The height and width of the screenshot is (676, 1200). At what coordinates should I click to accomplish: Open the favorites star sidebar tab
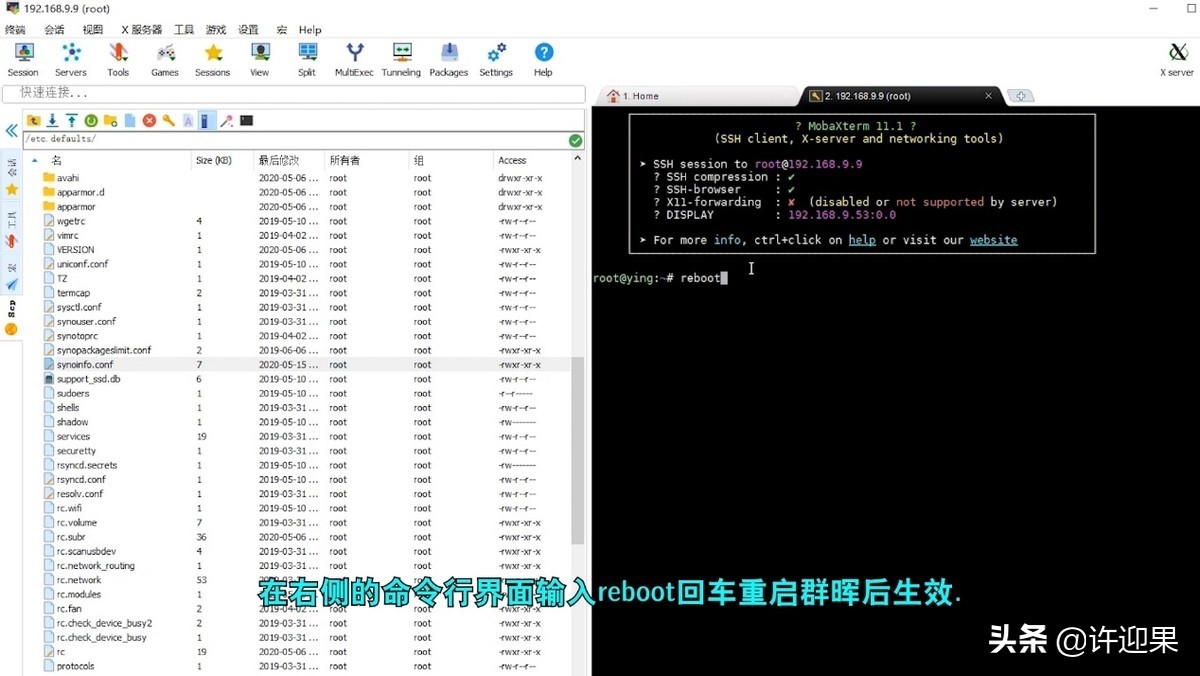point(11,189)
